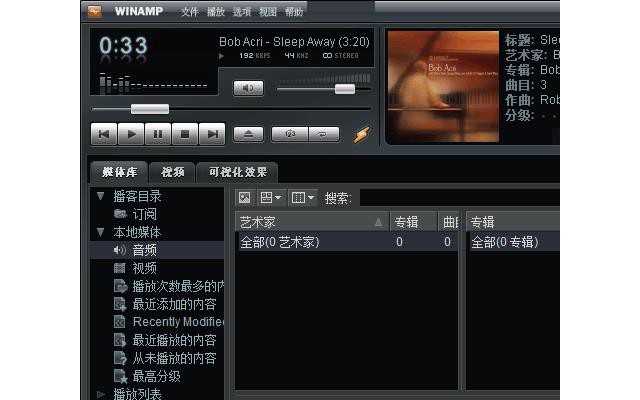Viewport: 640px width, 400px height.
Task: Collapse the 本地媒体 tree node
Action: (x=101, y=232)
